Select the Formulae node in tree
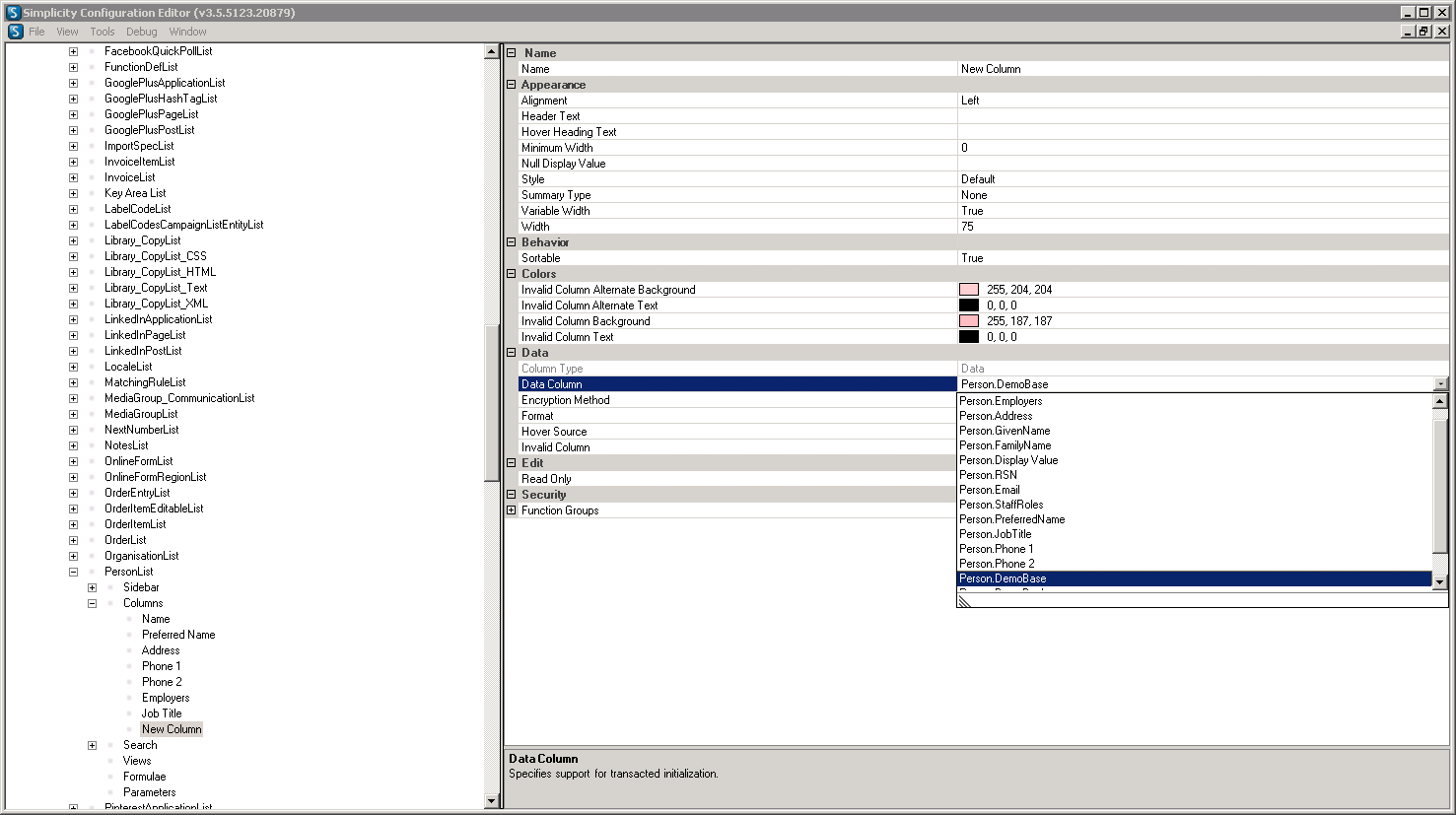This screenshot has height=815, width=1456. point(144,777)
